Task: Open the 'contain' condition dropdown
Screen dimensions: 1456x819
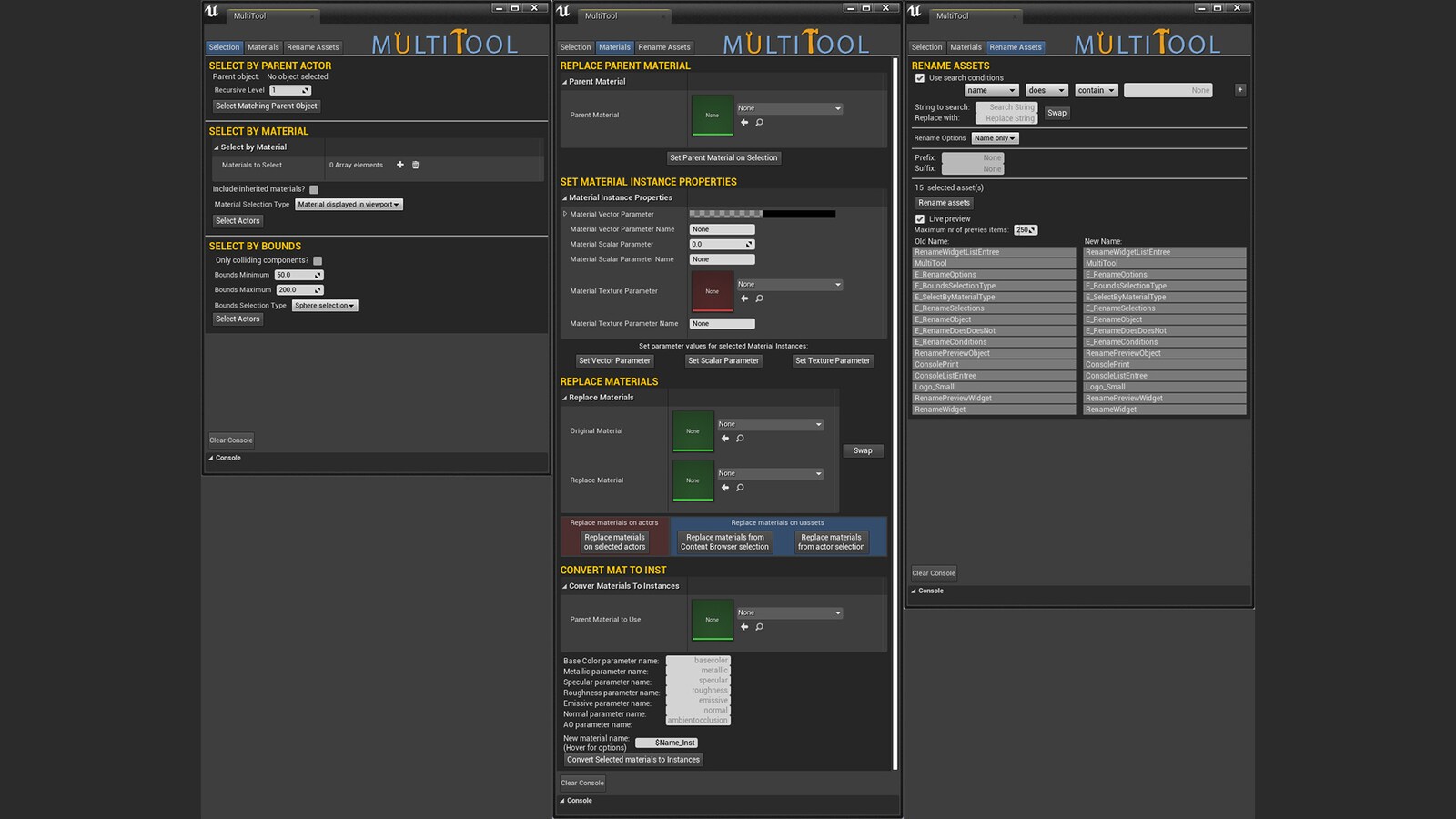Action: [1096, 90]
